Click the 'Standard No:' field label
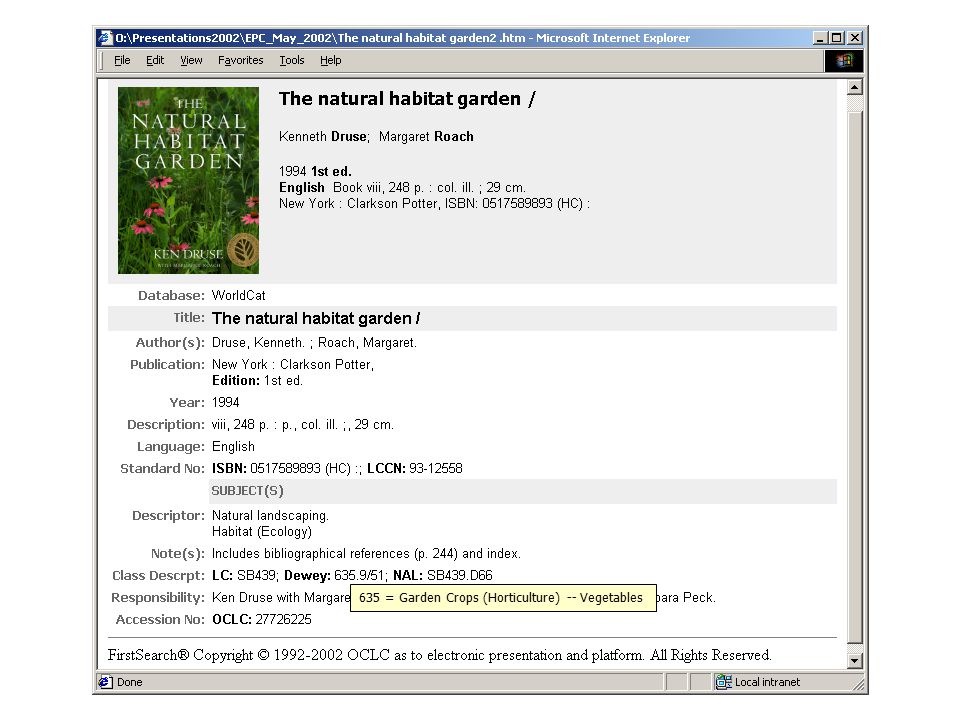Viewport: 960px width, 720px height. pos(163,468)
